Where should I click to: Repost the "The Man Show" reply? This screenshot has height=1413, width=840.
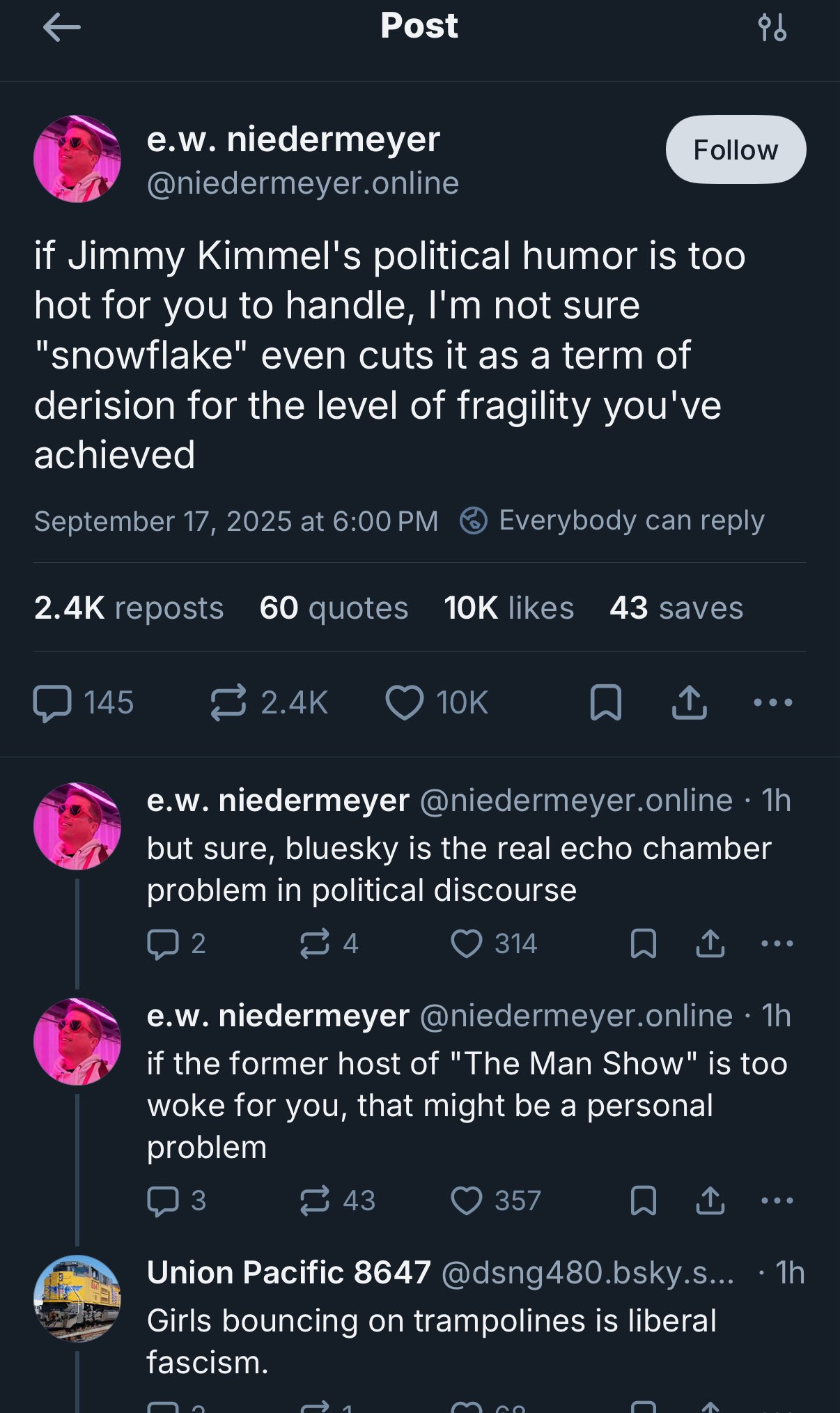315,1200
